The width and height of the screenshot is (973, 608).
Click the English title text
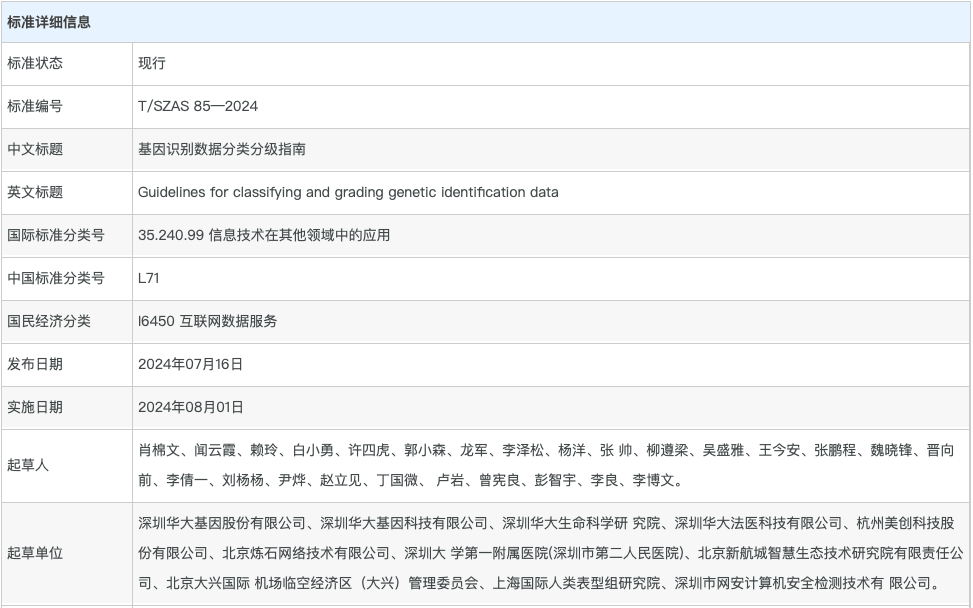(x=348, y=193)
